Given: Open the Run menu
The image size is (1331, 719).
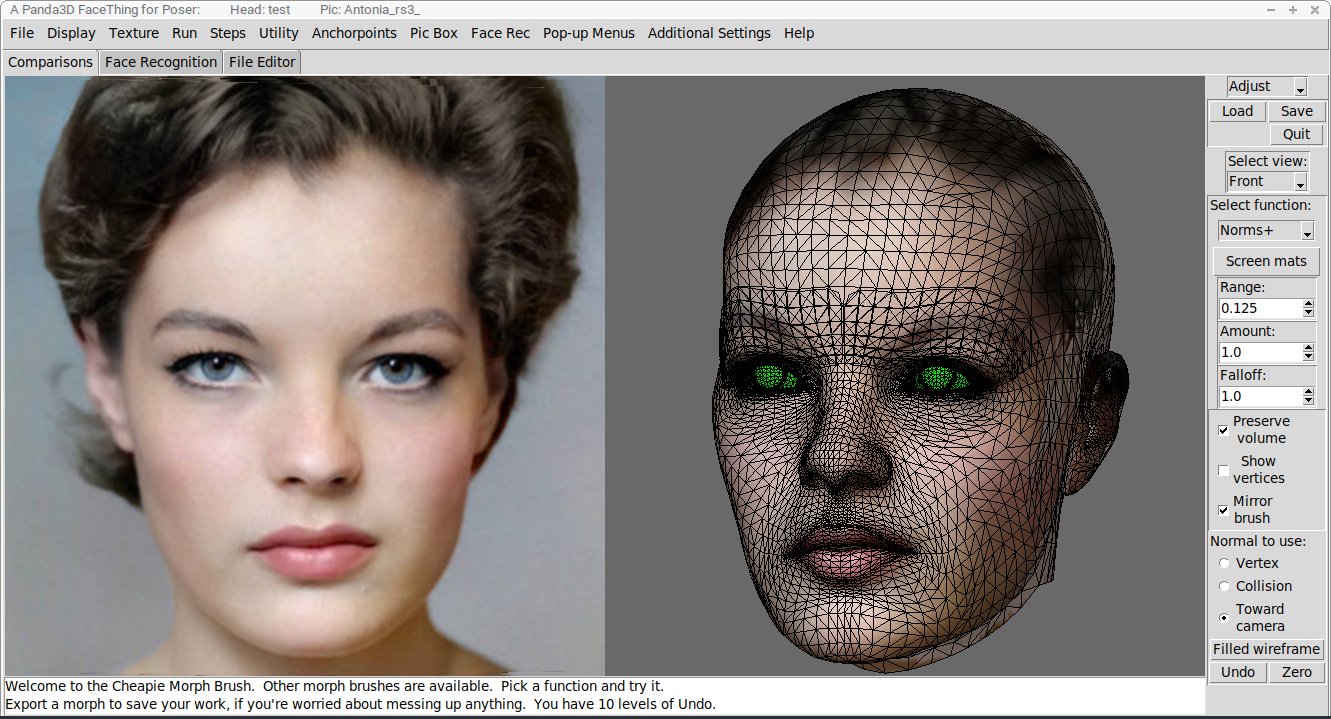Looking at the screenshot, I should coord(185,33).
